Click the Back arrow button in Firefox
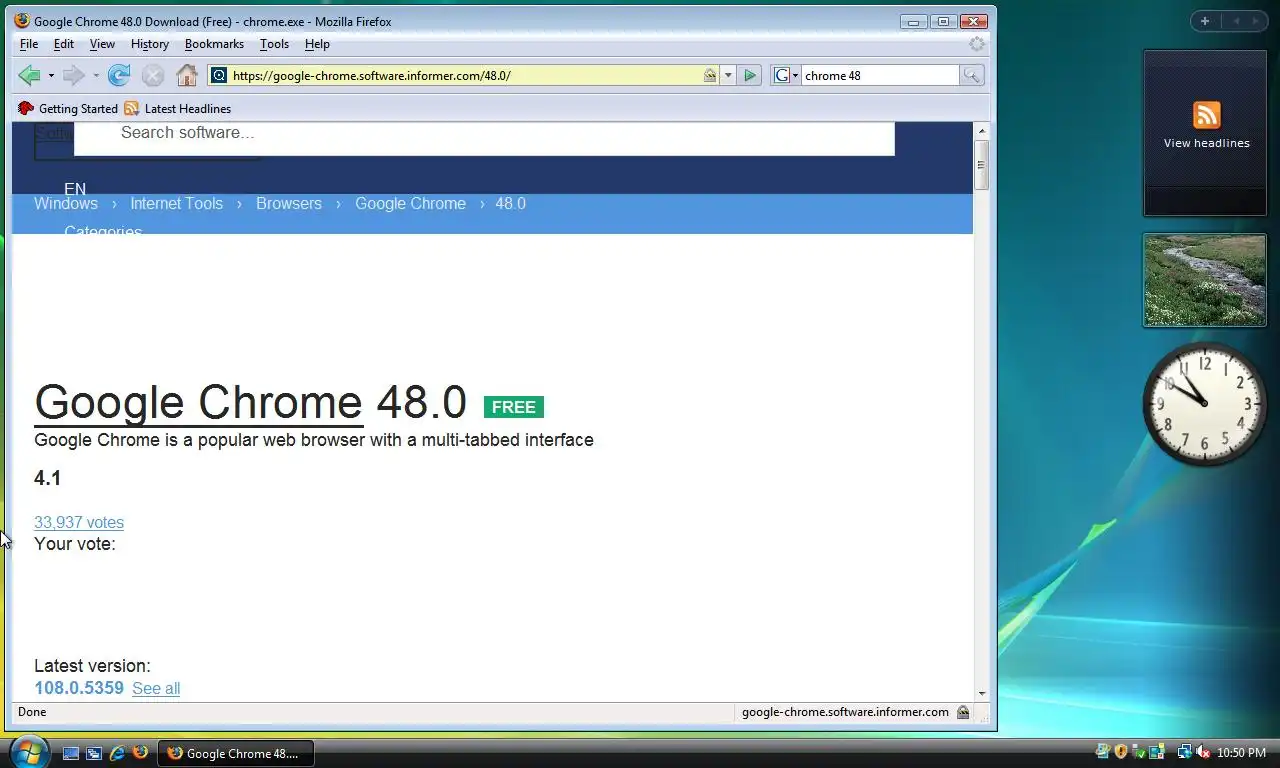 pos(29,75)
